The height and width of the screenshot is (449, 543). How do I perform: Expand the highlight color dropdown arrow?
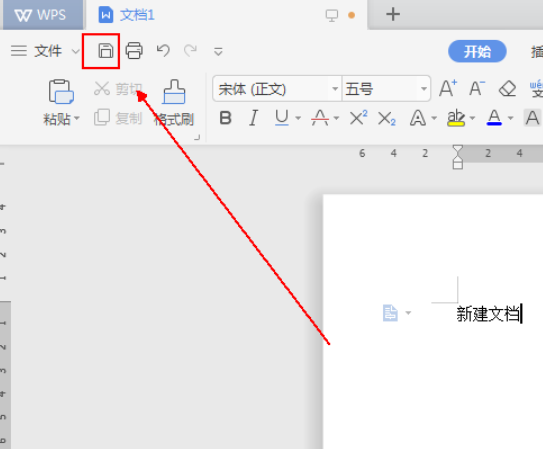[x=472, y=118]
